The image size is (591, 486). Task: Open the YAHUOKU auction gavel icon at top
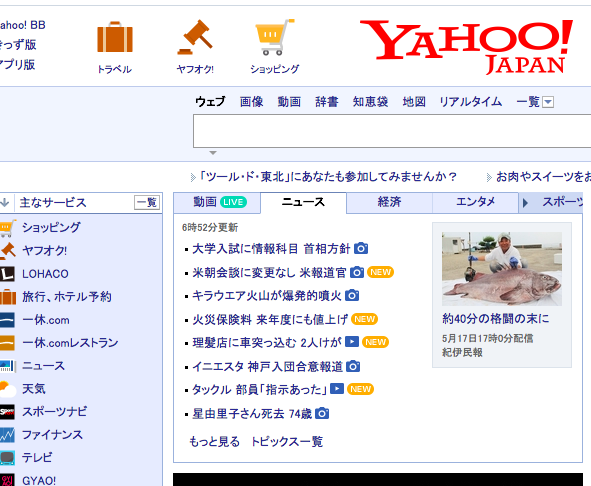195,37
